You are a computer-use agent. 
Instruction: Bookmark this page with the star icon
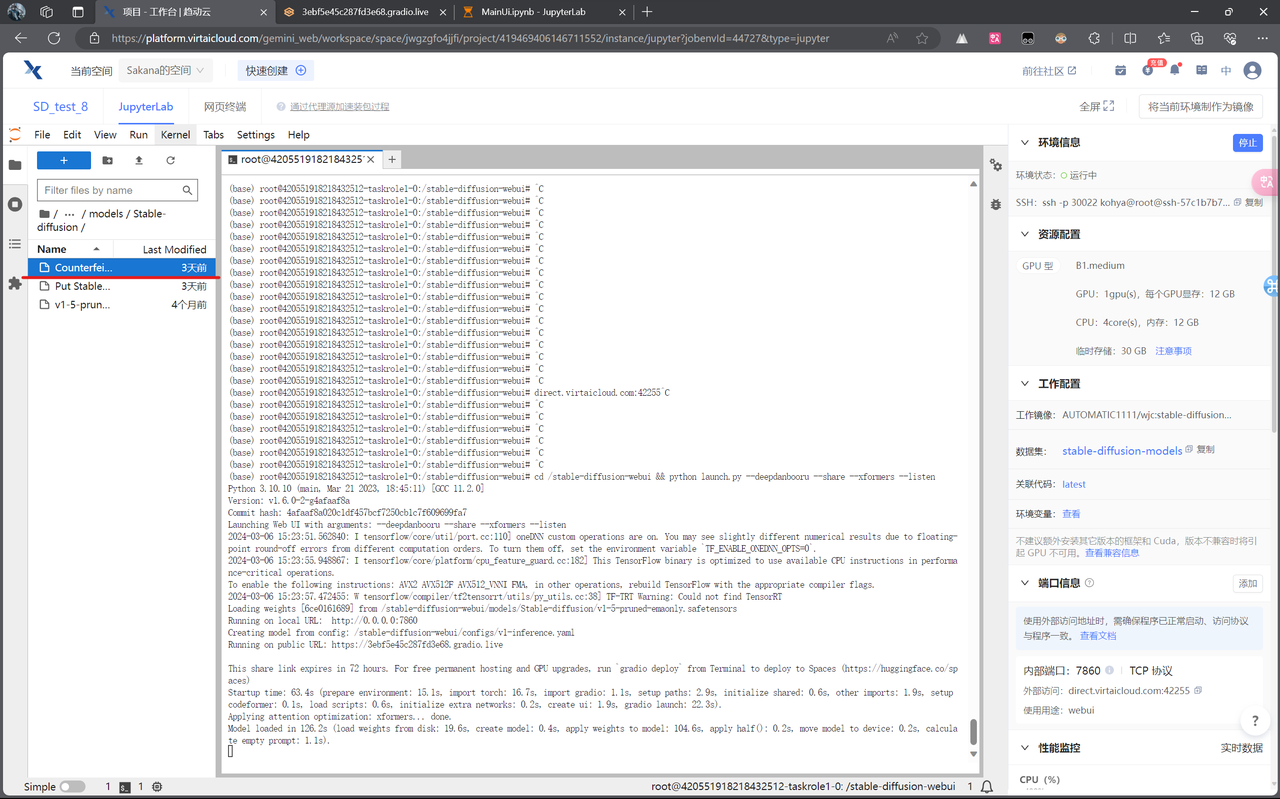(x=922, y=38)
